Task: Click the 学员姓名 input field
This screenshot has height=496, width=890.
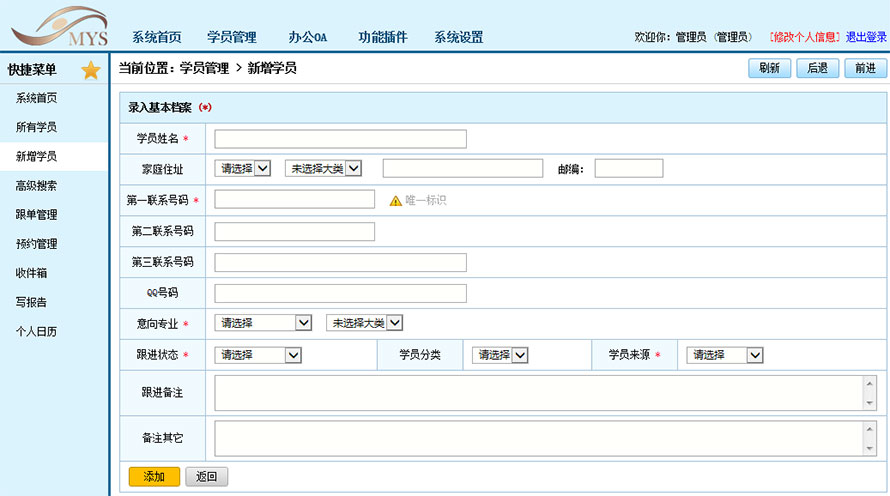Action: coord(340,139)
